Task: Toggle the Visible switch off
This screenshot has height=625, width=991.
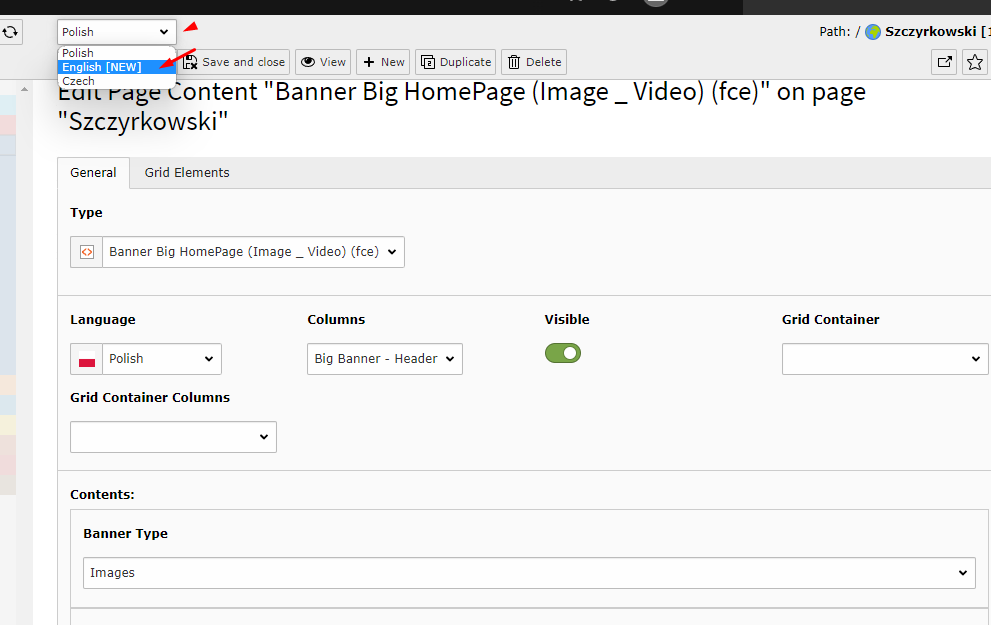Action: pos(562,353)
